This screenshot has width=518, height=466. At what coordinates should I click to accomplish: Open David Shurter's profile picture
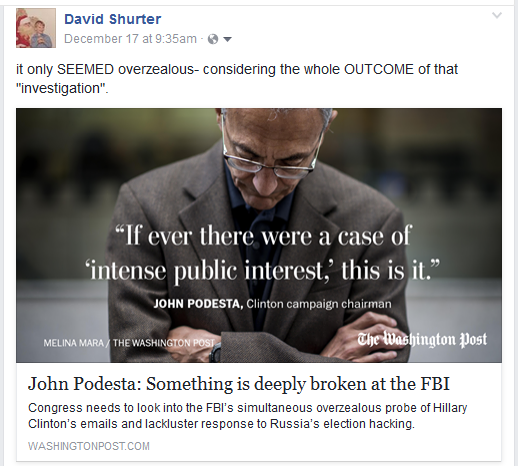[36, 28]
